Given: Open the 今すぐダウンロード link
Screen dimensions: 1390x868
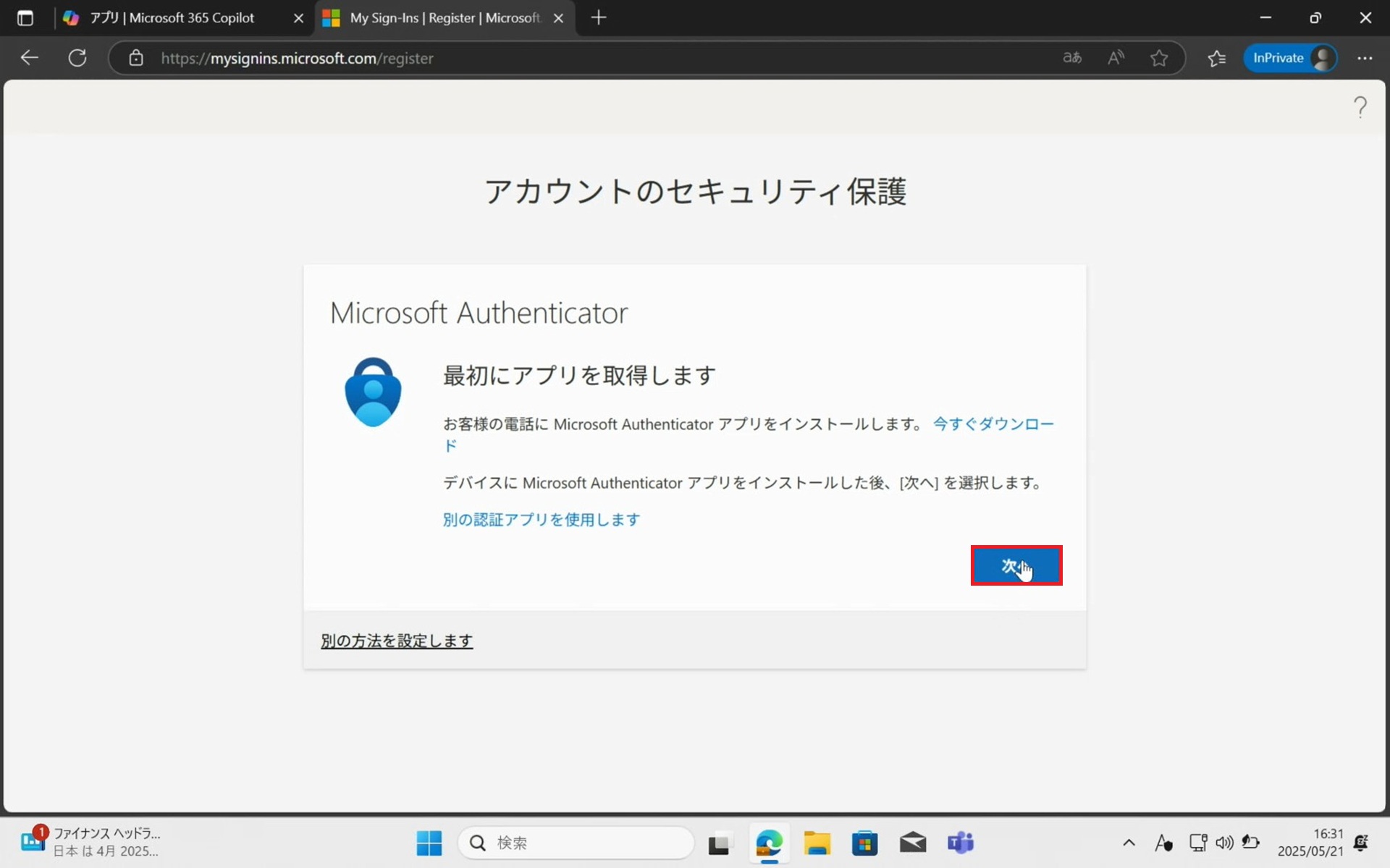Looking at the screenshot, I should coord(993,424).
